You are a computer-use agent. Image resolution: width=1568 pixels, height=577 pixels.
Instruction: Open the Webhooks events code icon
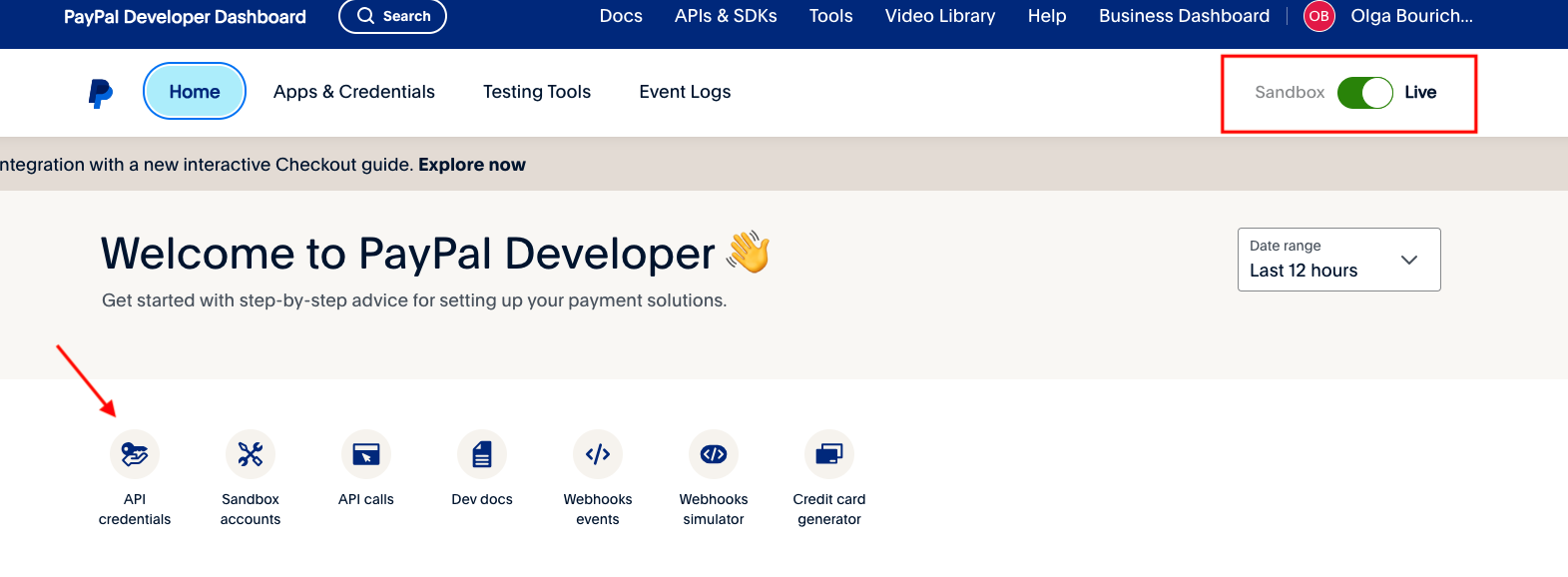click(x=598, y=454)
